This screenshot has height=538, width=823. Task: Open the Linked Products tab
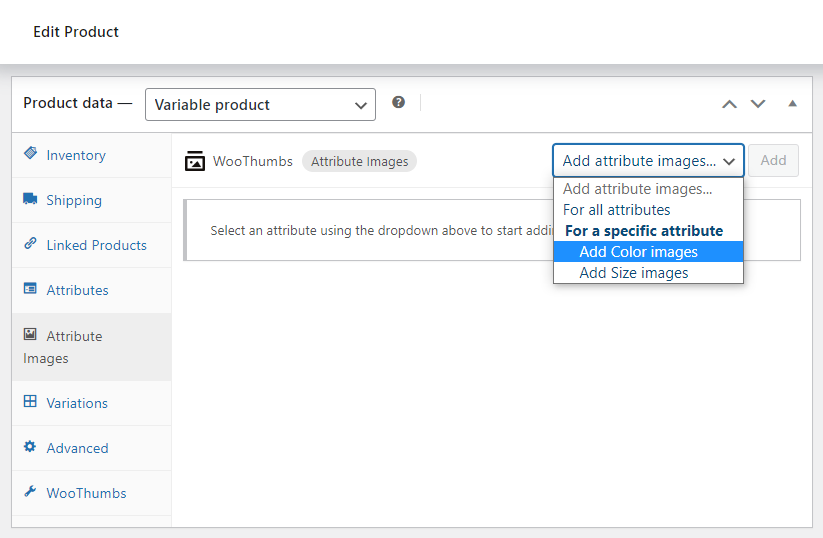pyautogui.click(x=91, y=245)
